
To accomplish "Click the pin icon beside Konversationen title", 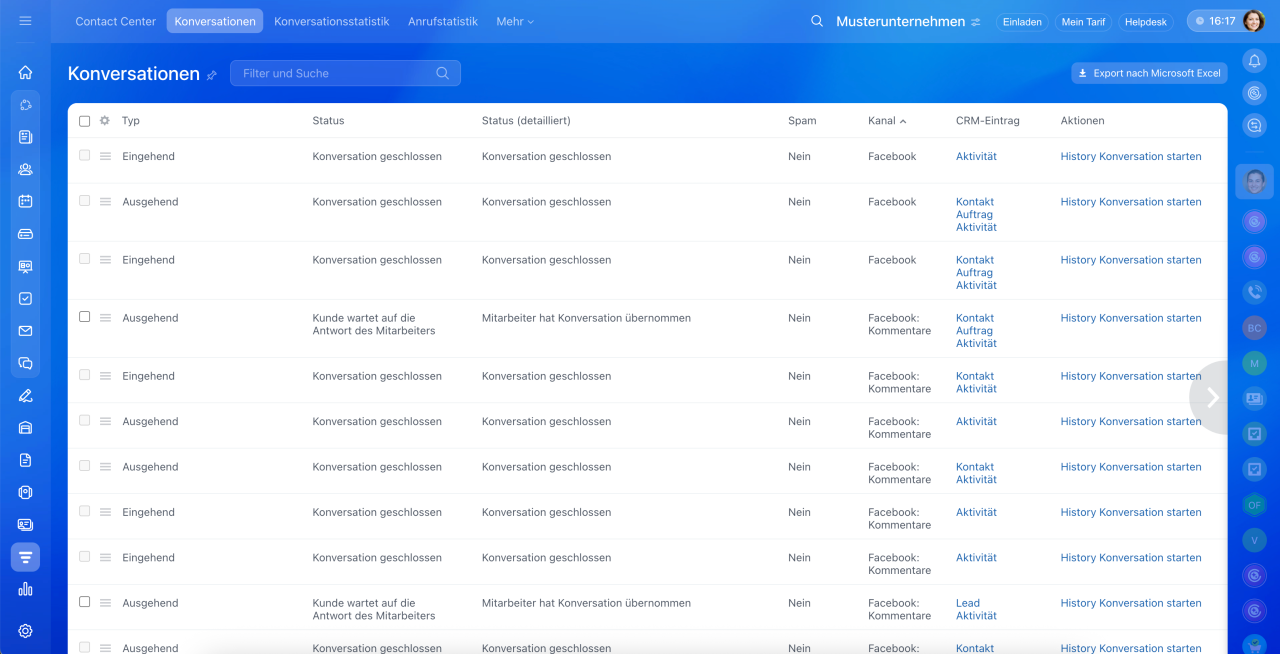I will (212, 75).
